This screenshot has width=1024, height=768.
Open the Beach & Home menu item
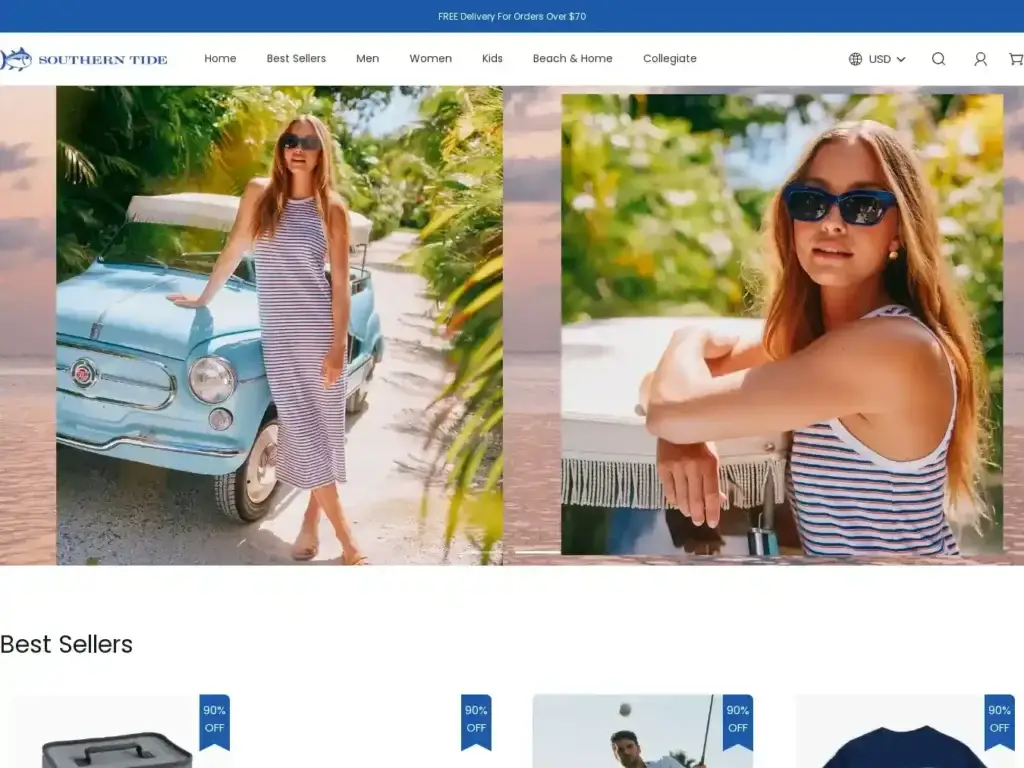pyautogui.click(x=572, y=59)
